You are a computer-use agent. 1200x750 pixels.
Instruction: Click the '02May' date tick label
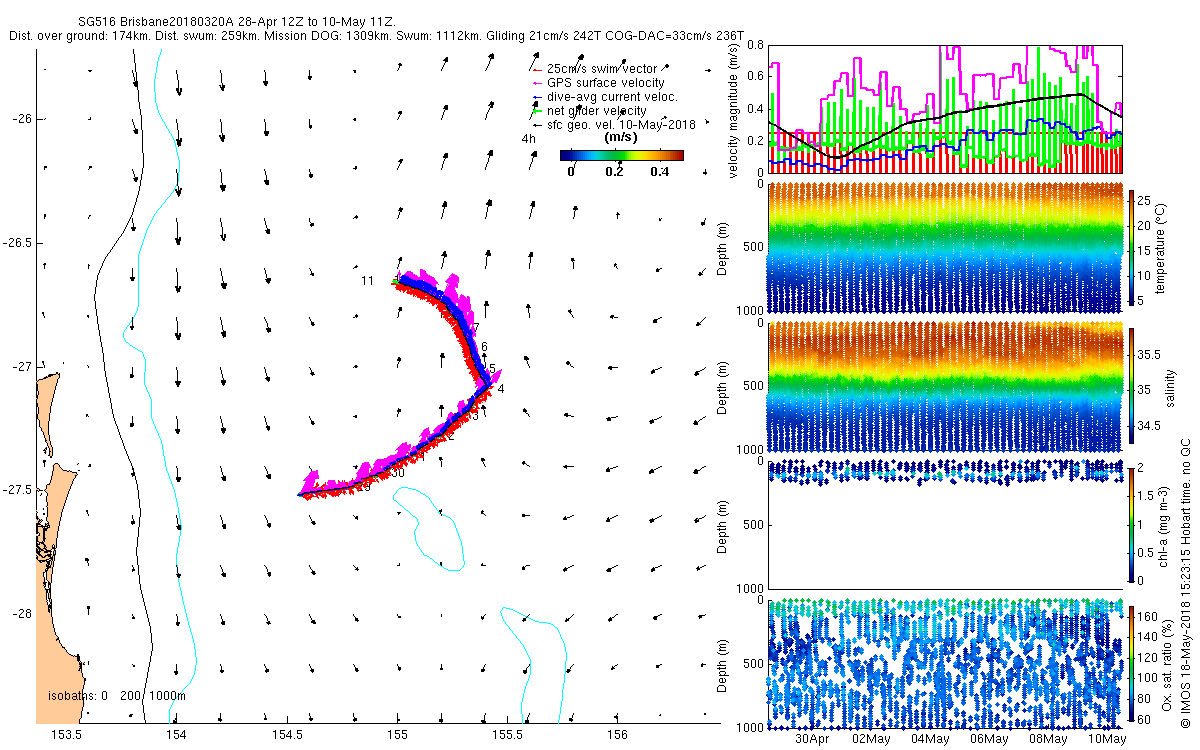pos(871,739)
